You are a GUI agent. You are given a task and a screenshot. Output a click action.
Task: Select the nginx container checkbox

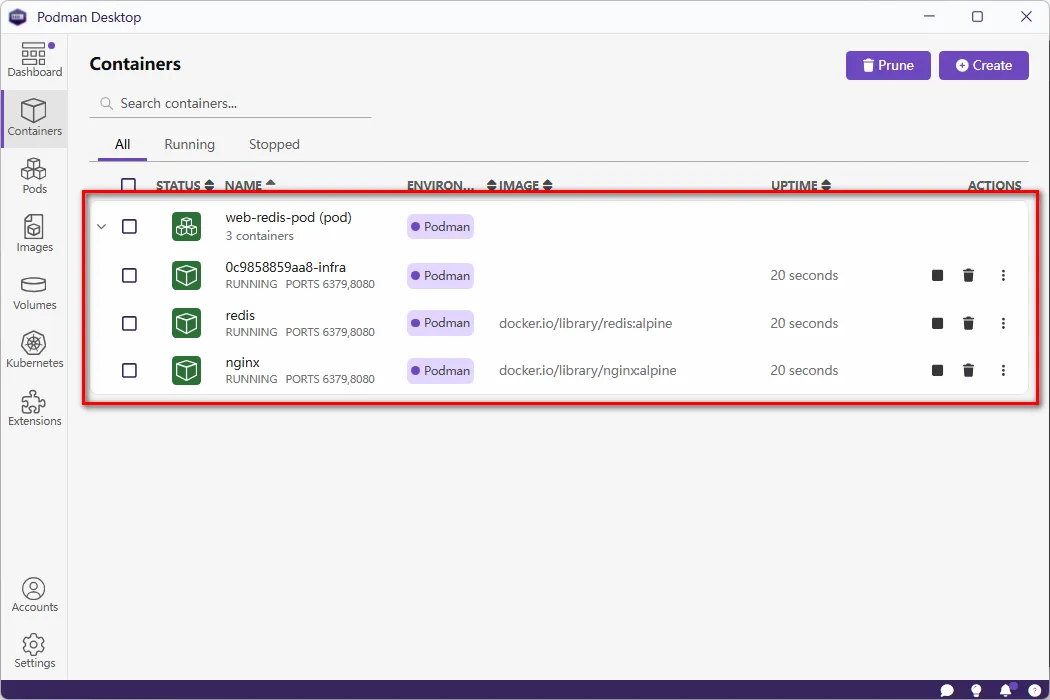click(x=129, y=370)
